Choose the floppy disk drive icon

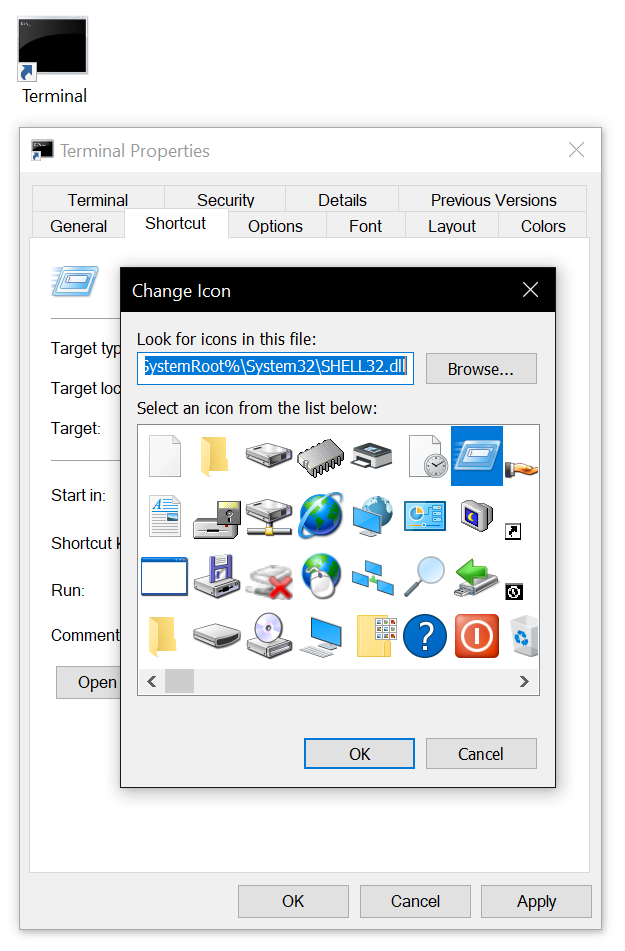pos(217,577)
